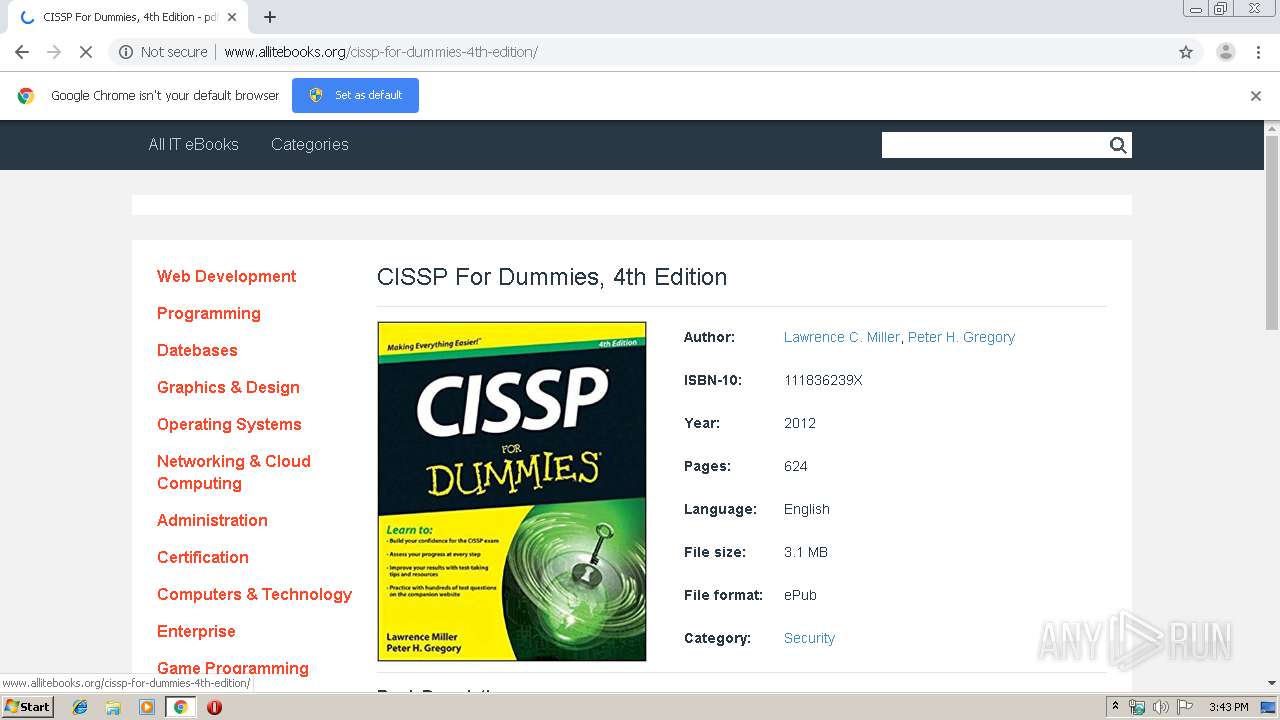
Task: Open the Programming category
Action: tap(208, 313)
